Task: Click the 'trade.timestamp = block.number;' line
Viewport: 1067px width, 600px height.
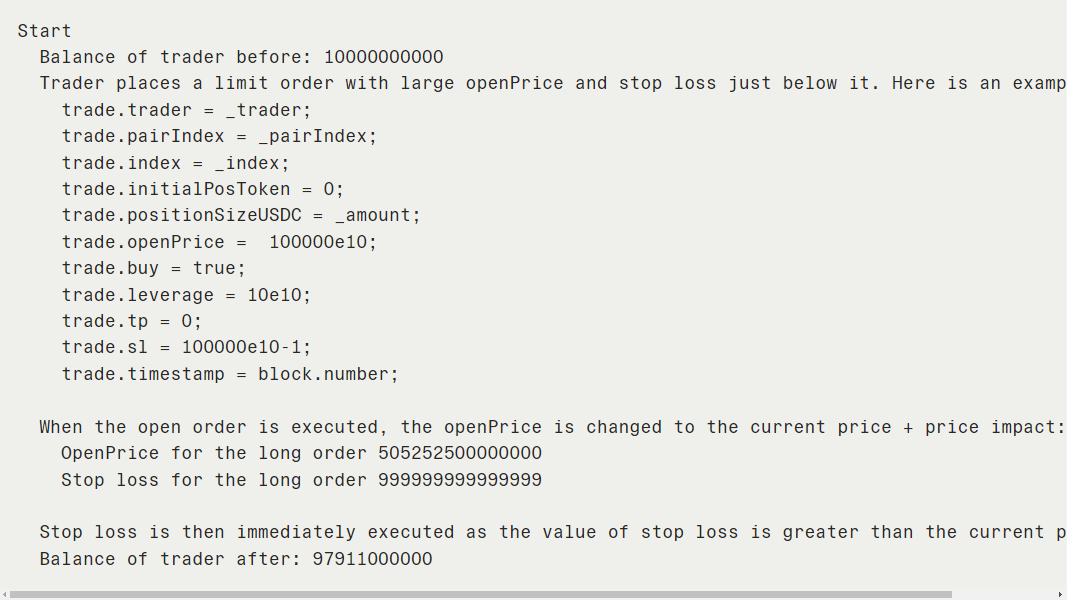Action: point(230,374)
